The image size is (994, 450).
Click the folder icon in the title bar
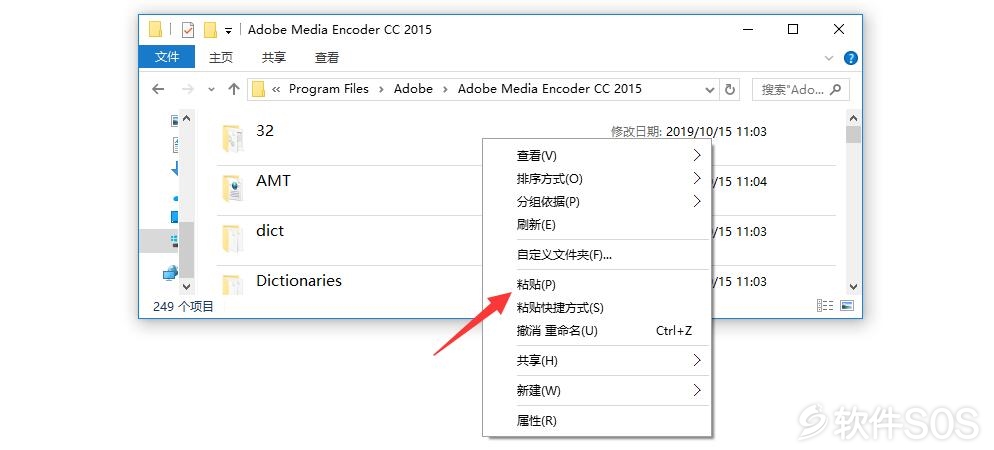click(x=155, y=29)
